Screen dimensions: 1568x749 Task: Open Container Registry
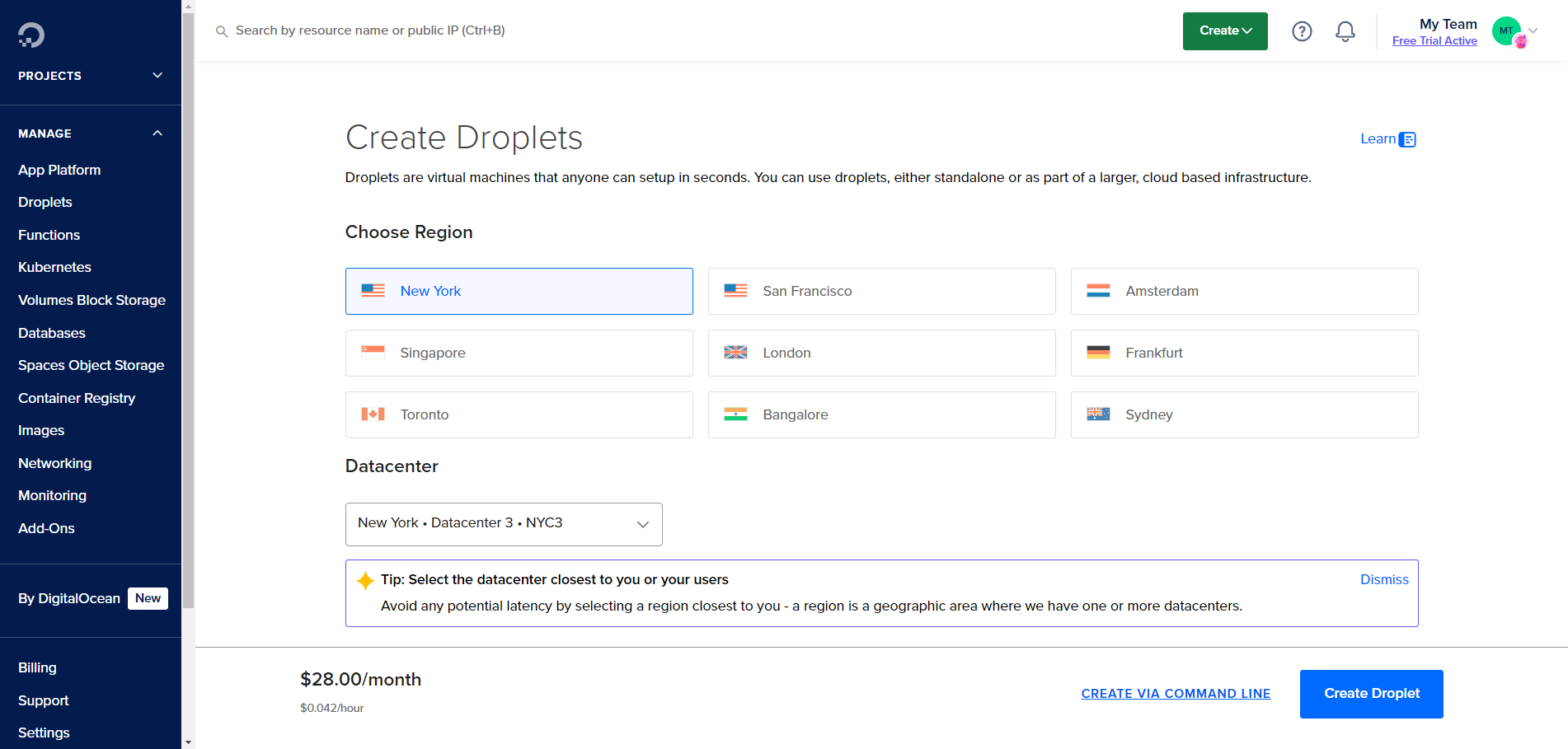tap(77, 398)
